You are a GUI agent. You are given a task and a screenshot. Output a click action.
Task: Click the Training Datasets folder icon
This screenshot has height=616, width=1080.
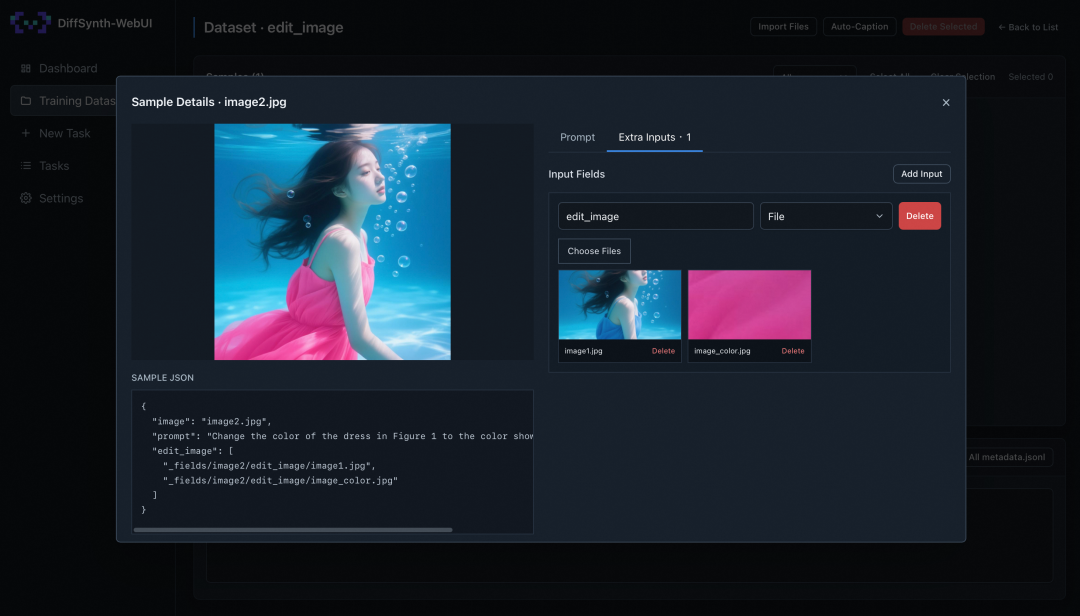(25, 101)
